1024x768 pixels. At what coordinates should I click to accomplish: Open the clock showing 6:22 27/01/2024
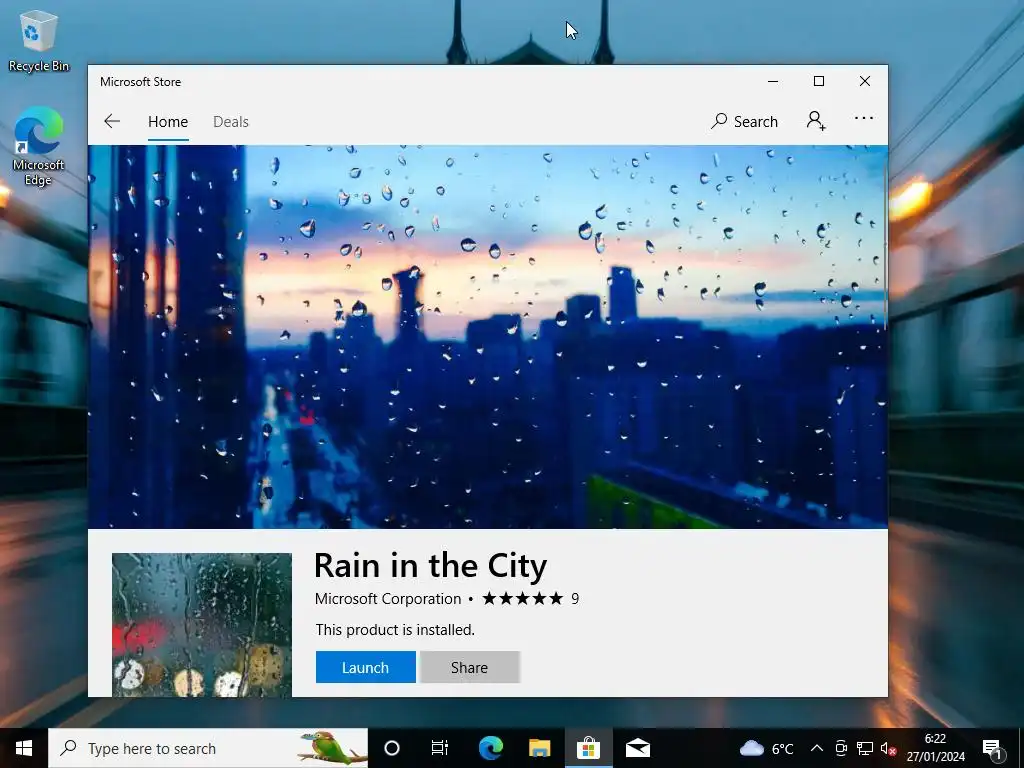click(935, 748)
